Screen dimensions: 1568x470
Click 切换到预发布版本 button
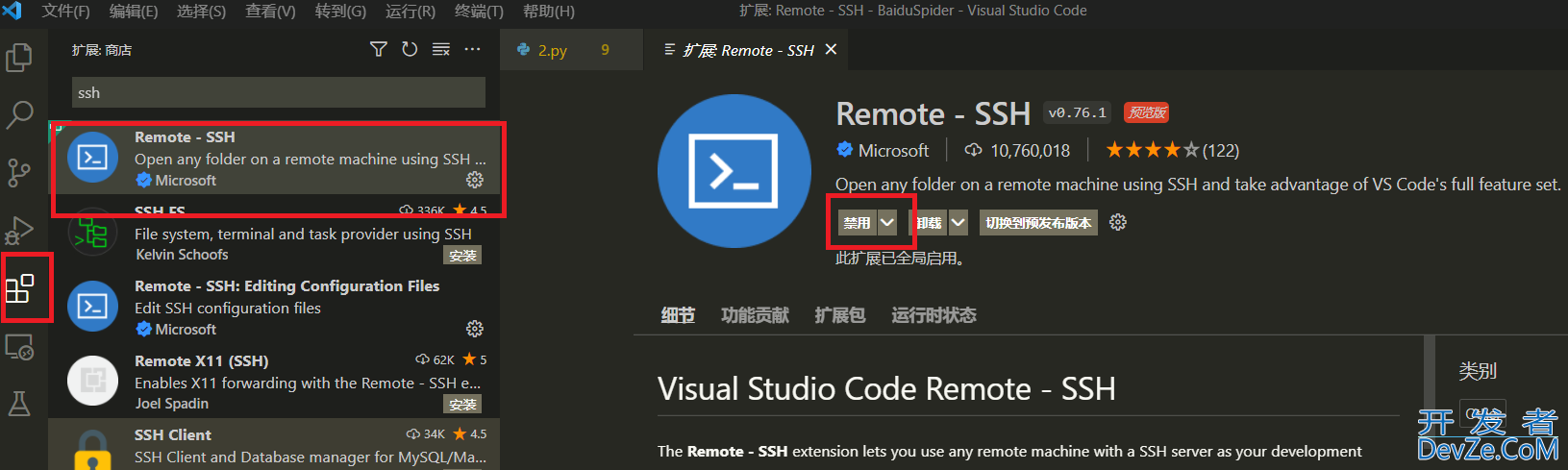1038,222
